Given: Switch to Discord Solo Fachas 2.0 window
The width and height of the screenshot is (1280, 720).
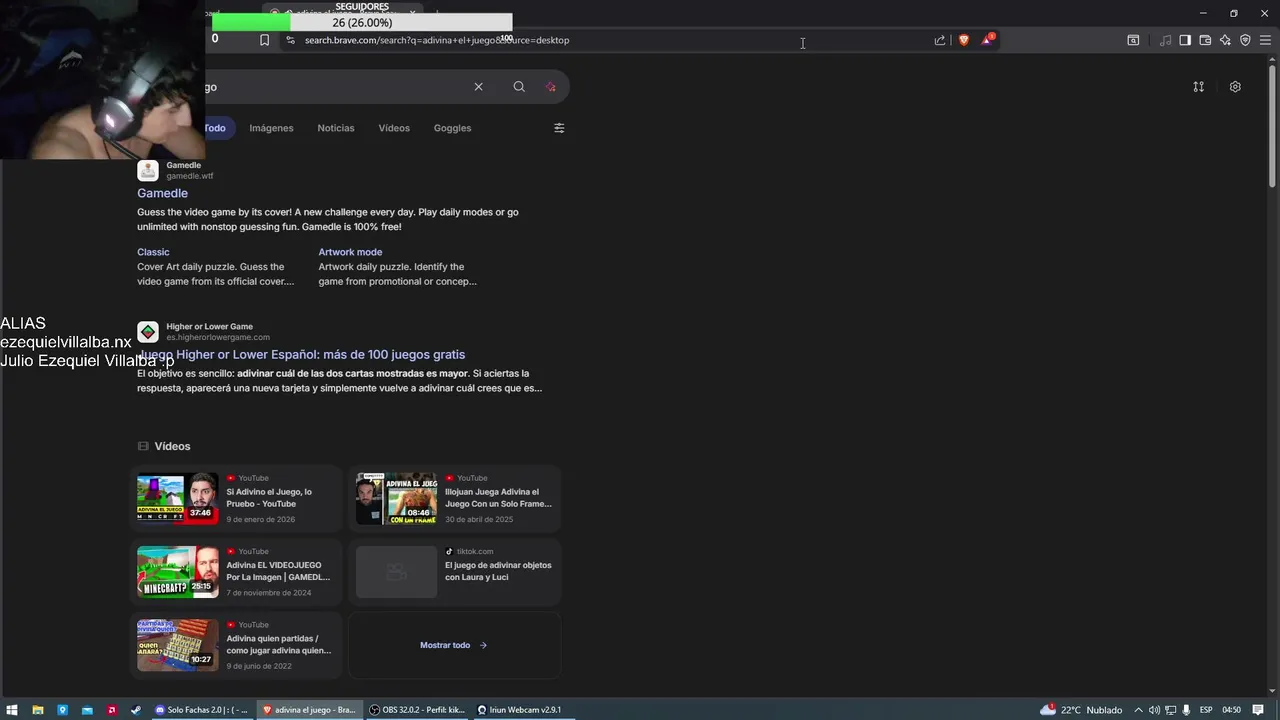Looking at the screenshot, I should (201, 710).
